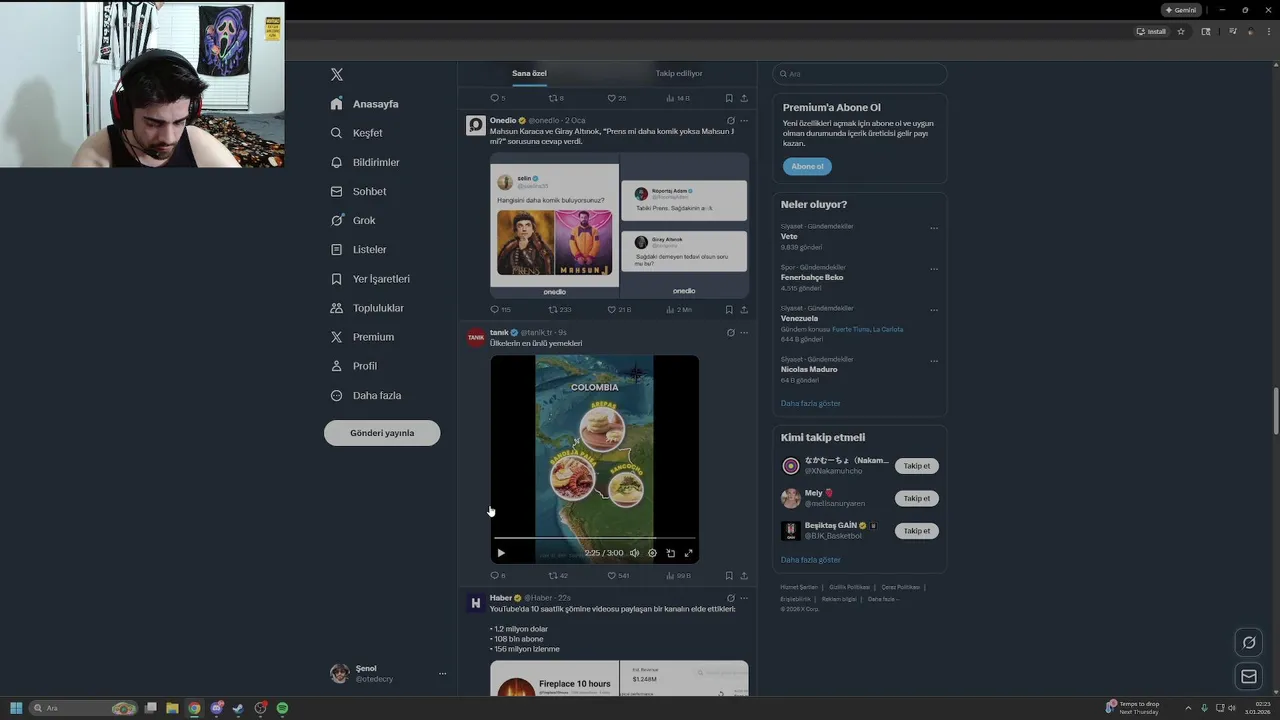The height and width of the screenshot is (720, 1280).
Task: Repost the tanık post with 42 reposts
Action: [558, 576]
